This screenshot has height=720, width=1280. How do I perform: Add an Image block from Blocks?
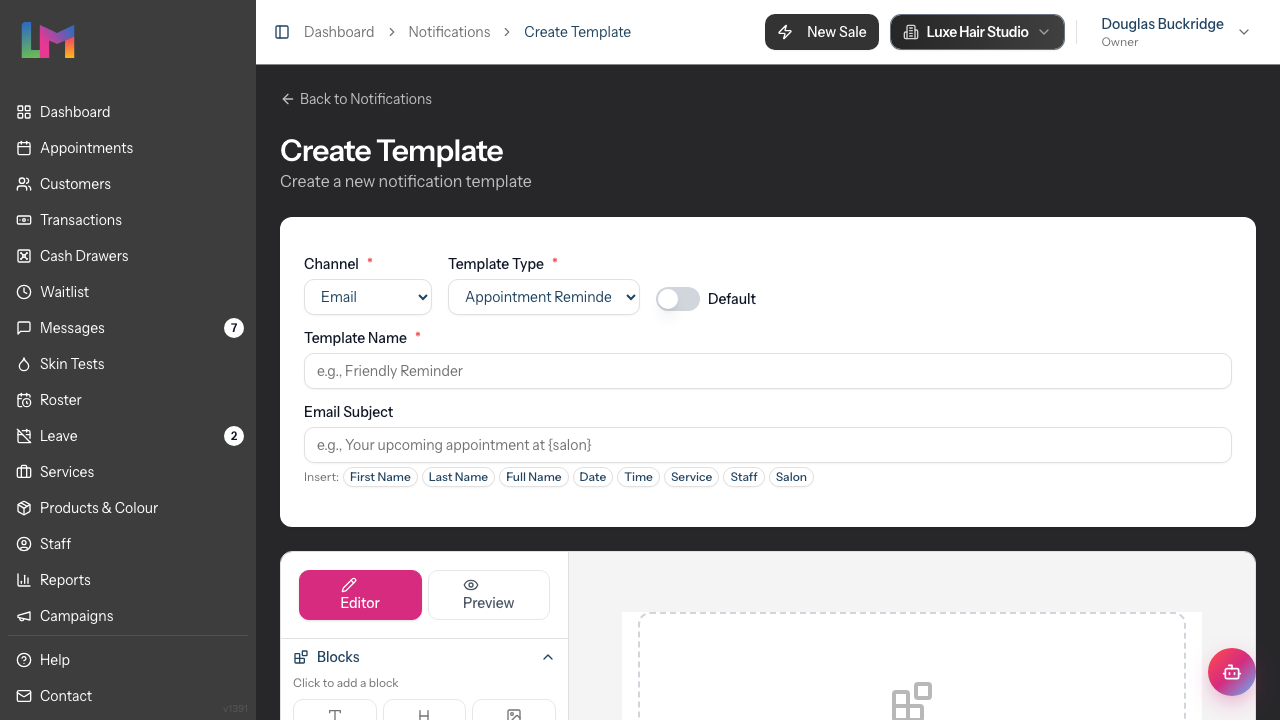tap(514, 710)
